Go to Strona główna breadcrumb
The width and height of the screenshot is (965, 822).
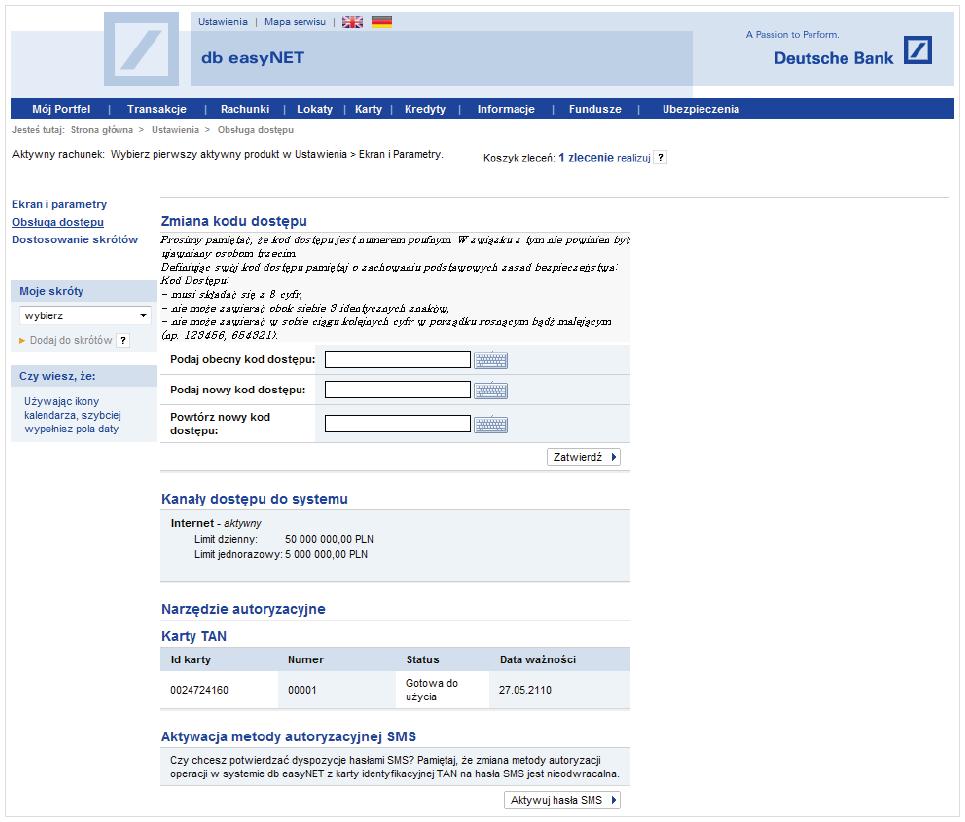click(102, 130)
